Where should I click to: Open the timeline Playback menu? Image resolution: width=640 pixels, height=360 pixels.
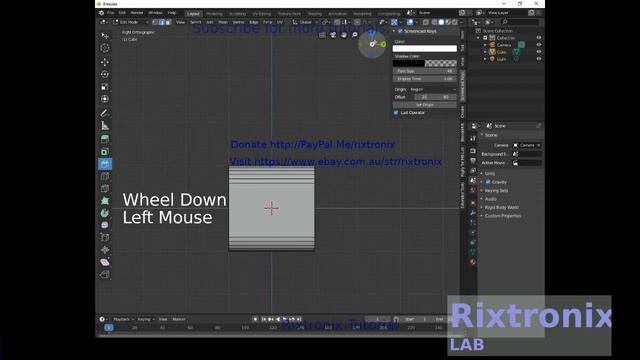coord(122,319)
